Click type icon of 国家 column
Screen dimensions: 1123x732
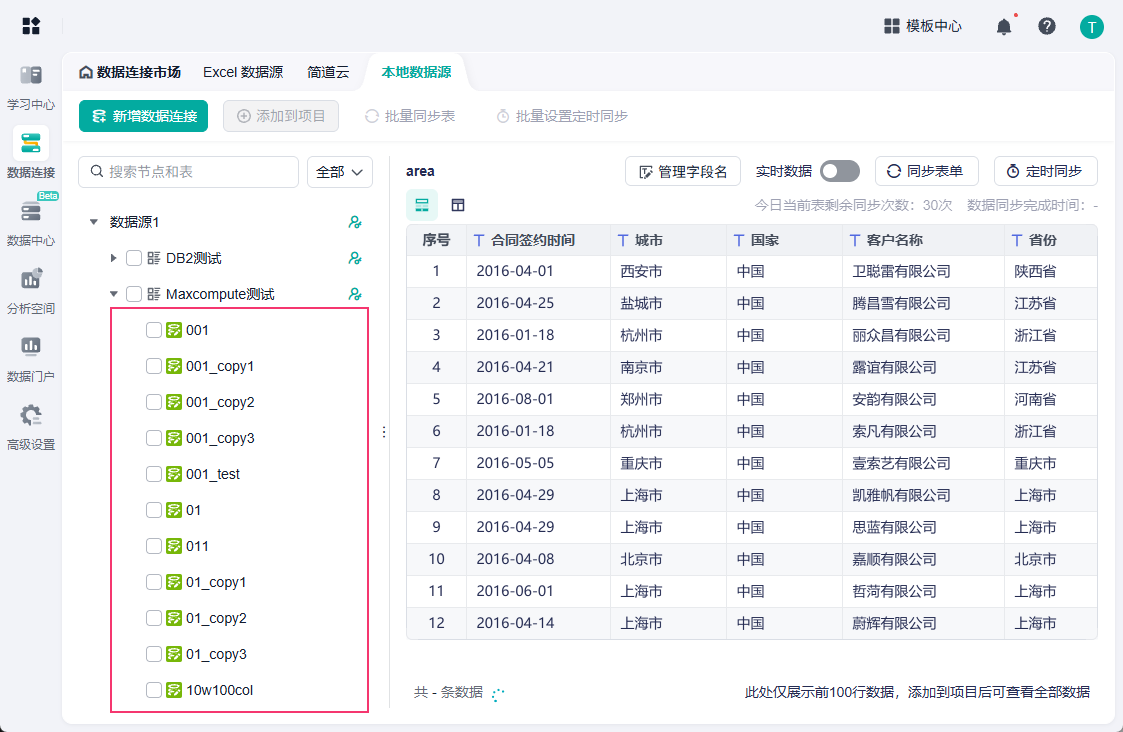point(739,241)
